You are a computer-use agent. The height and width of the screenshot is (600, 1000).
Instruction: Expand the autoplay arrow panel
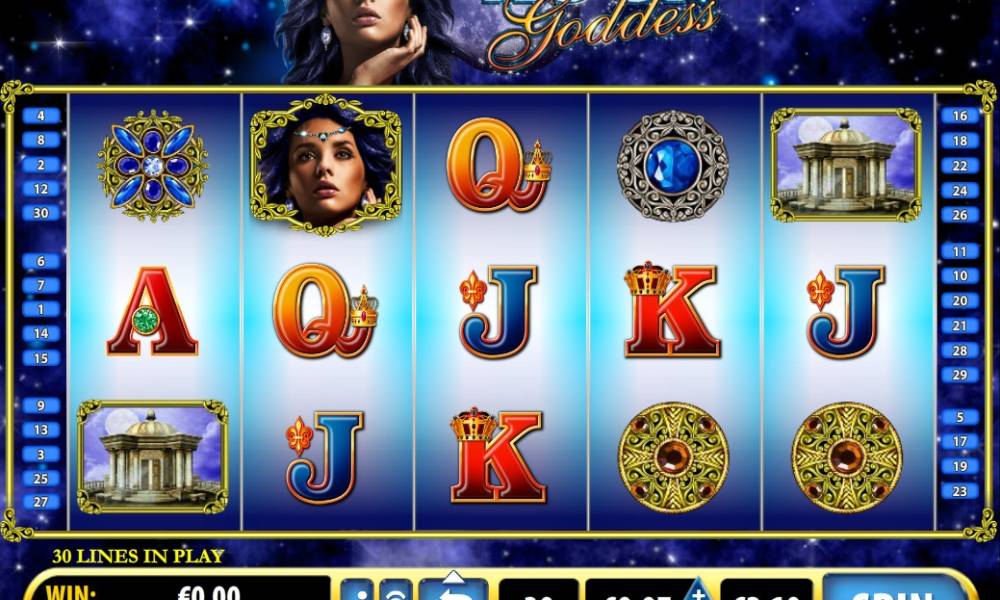click(453, 578)
